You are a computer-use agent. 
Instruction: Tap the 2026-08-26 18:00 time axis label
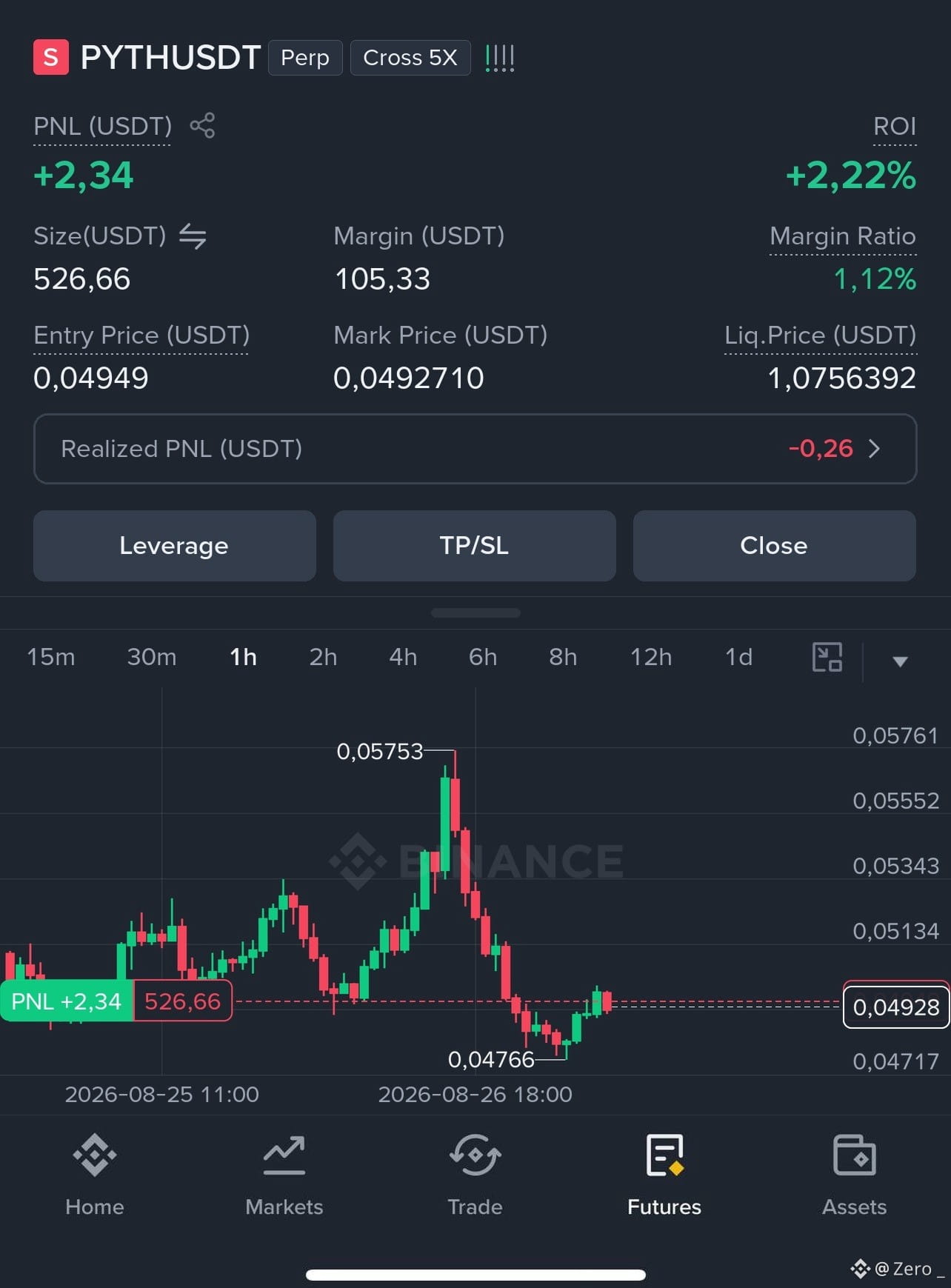(475, 1095)
